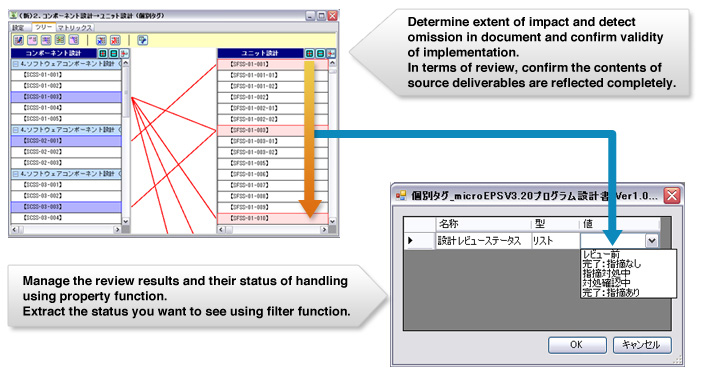Click red-arrow icon in ユニット設計 header
Screen dimensions: 720x380
click(x=331, y=54)
